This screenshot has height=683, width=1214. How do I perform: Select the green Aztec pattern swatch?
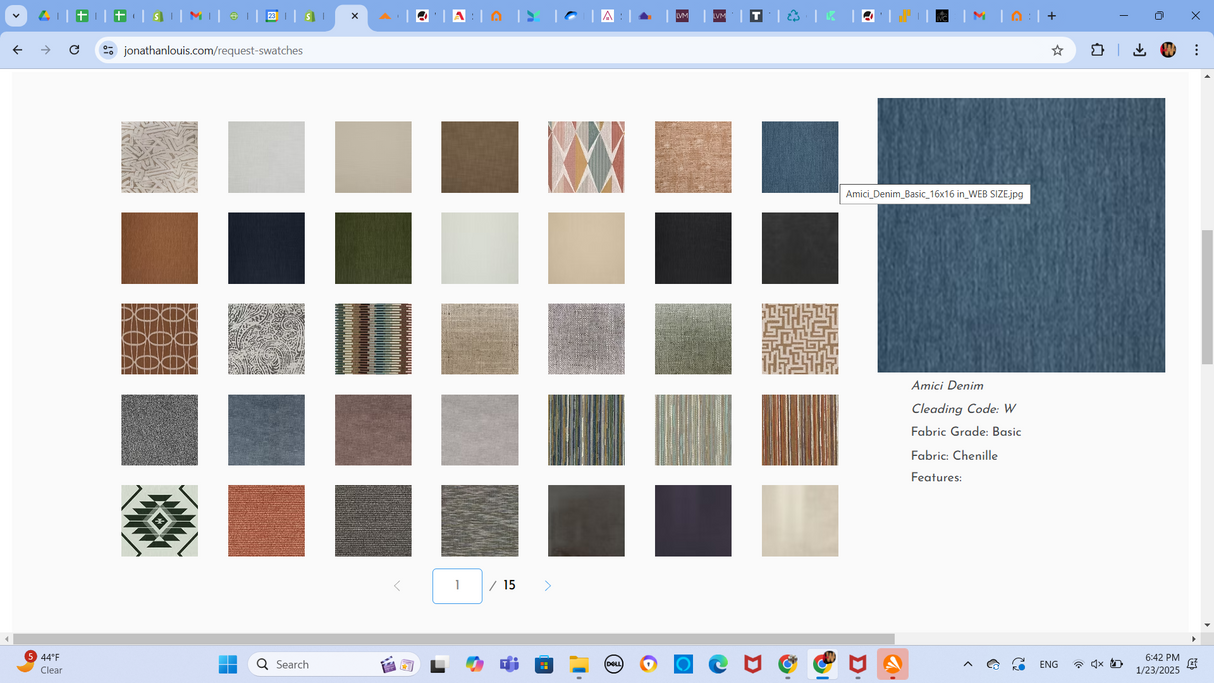click(159, 520)
